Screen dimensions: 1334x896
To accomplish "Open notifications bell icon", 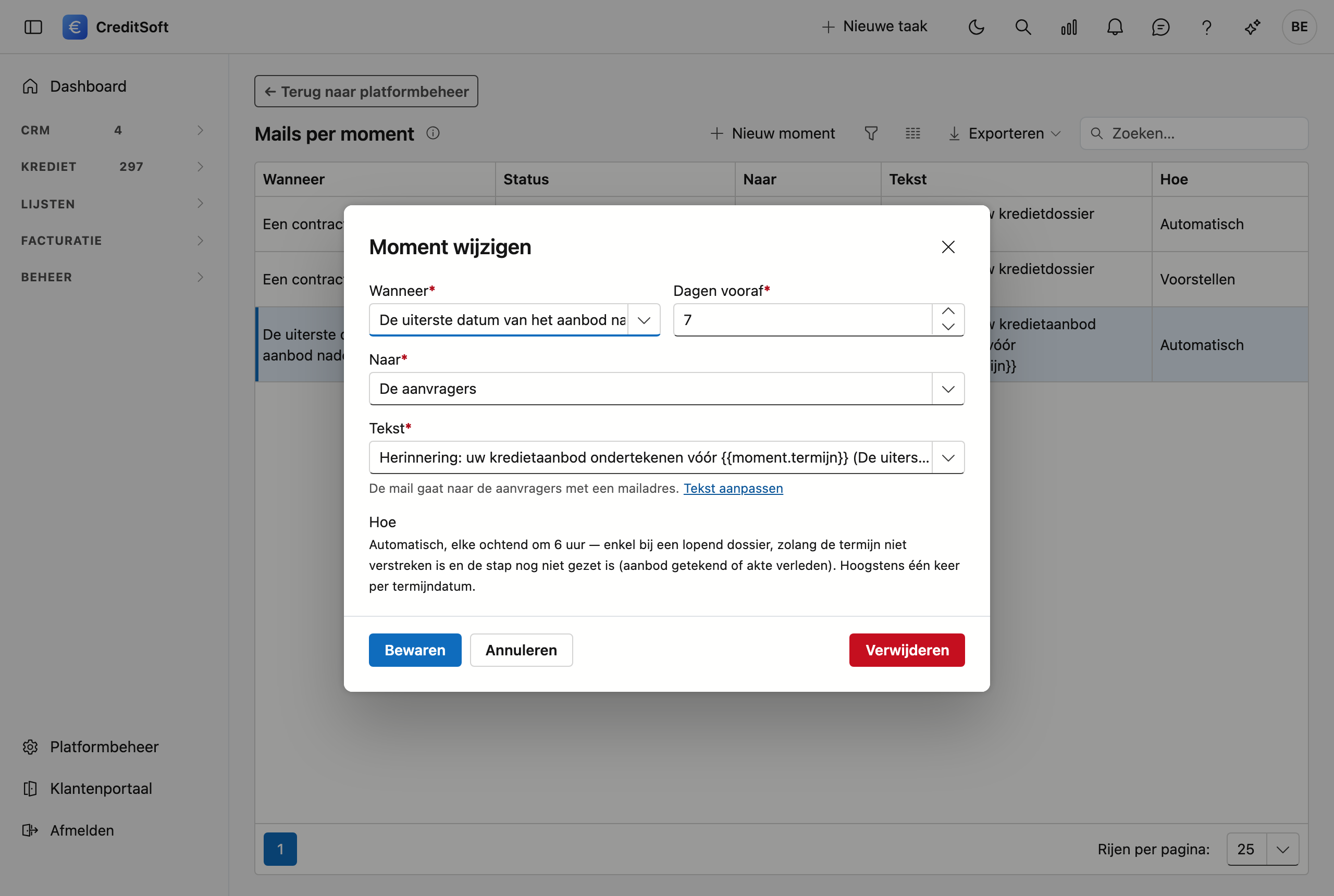I will point(1115,27).
